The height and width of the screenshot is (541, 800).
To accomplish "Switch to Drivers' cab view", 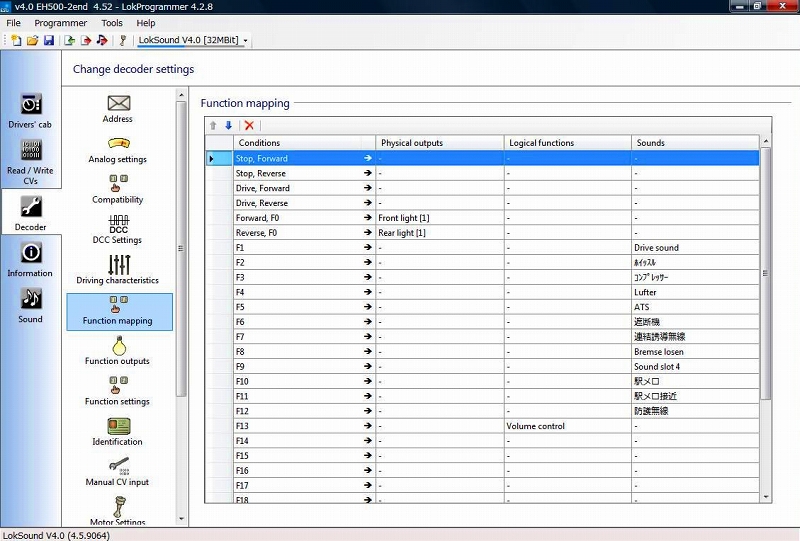I will [30, 111].
